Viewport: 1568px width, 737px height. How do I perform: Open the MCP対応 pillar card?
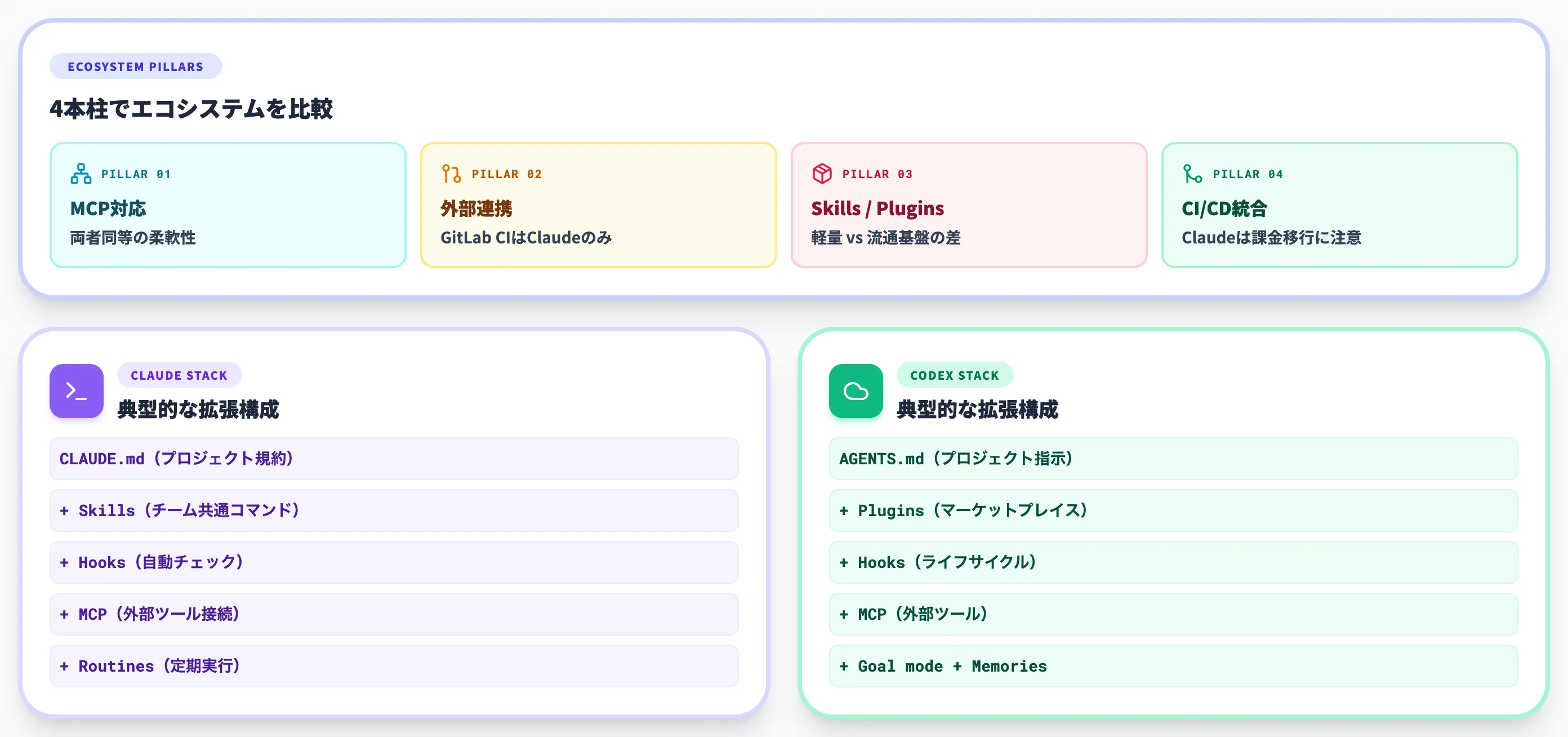pyautogui.click(x=228, y=205)
